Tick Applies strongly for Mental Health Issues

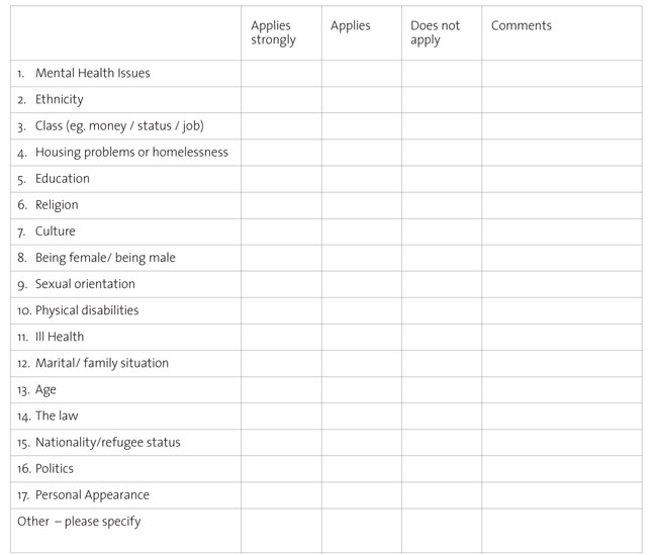pos(281,73)
